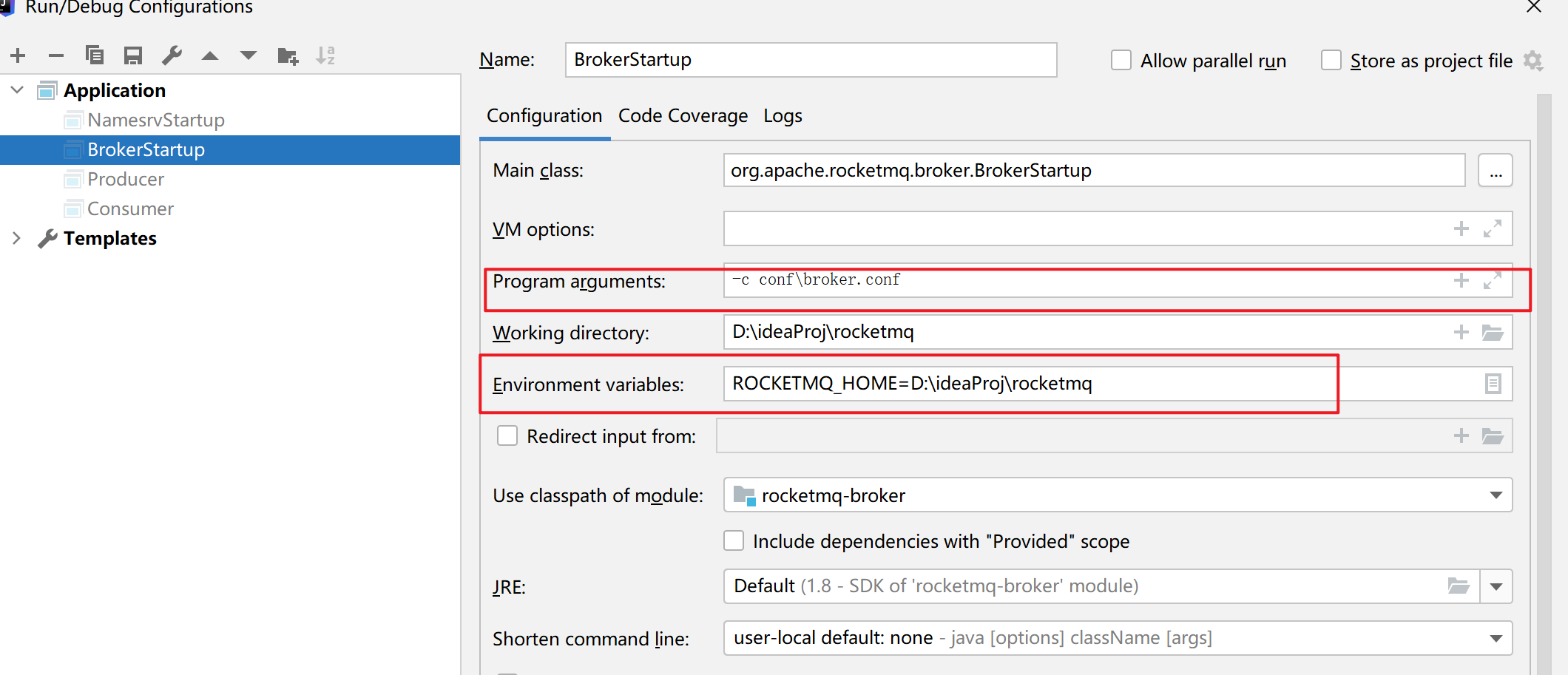
Task: Insert a macro into Redirect input field
Action: [1461, 435]
